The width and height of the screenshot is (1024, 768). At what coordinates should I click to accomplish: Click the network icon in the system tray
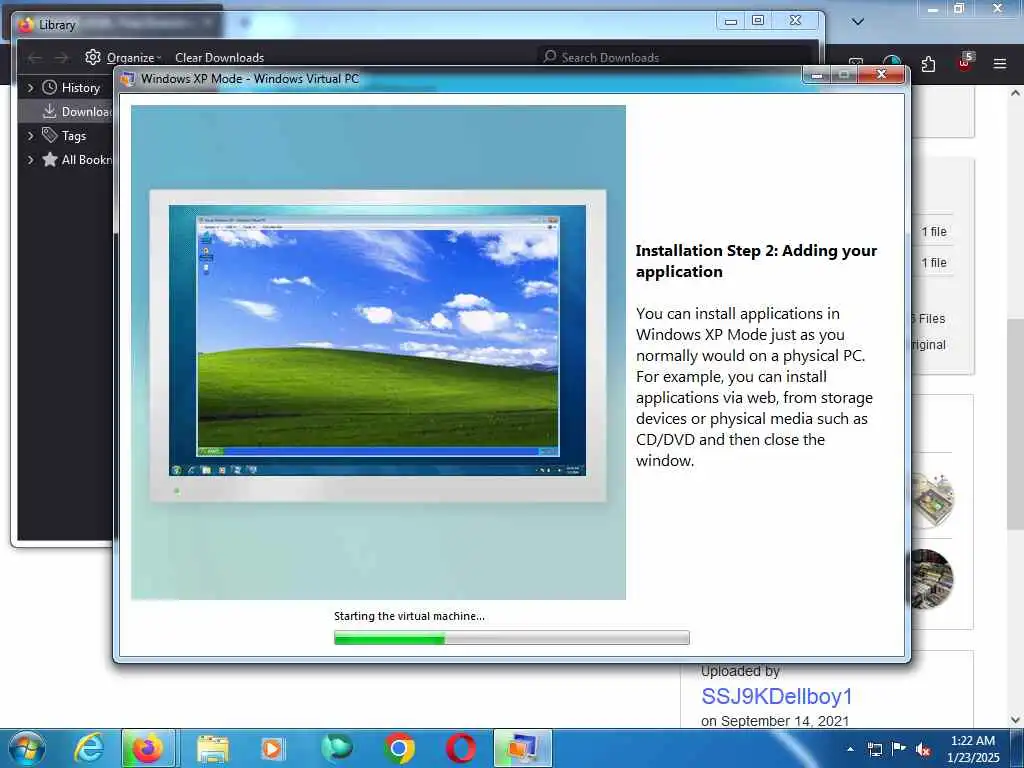[x=874, y=749]
